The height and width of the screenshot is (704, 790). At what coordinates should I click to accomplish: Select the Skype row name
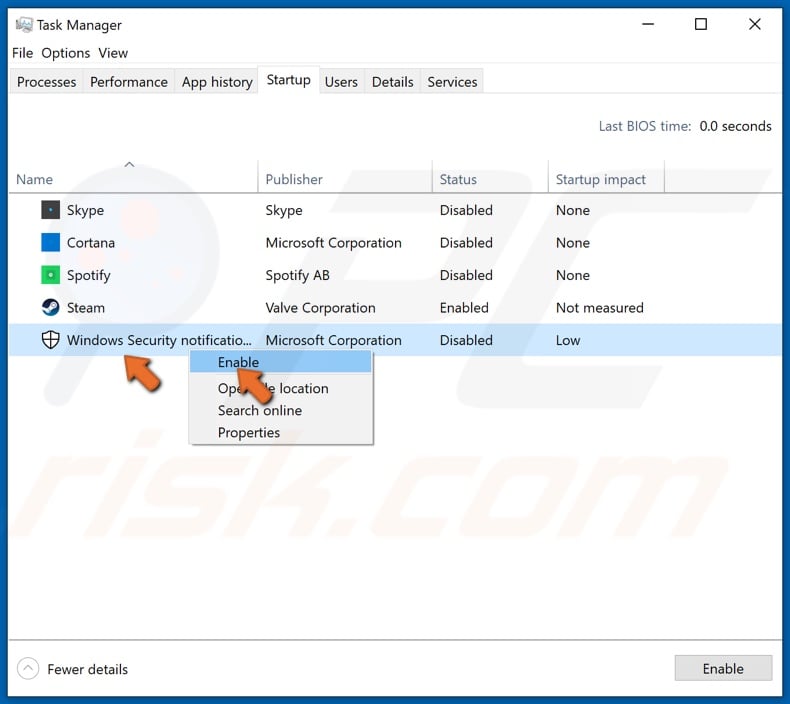pos(85,210)
